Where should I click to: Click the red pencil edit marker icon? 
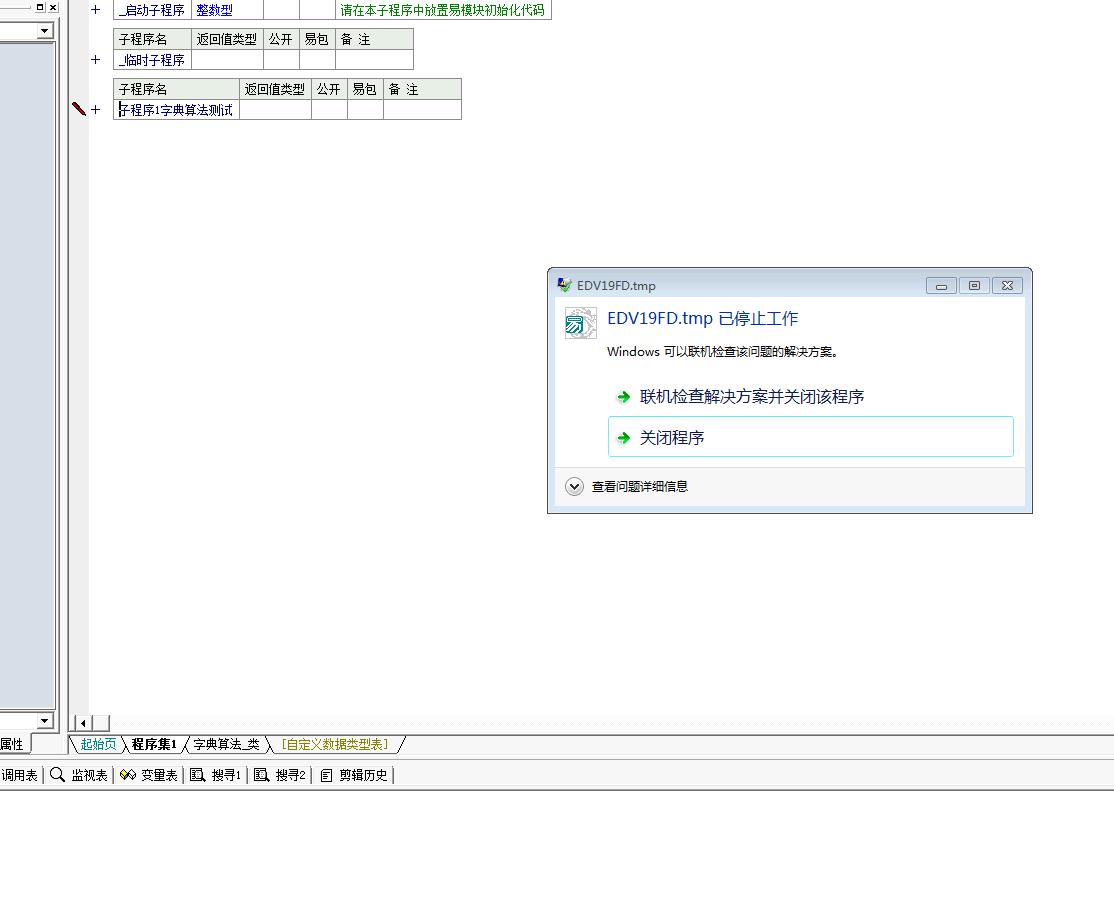coord(78,109)
